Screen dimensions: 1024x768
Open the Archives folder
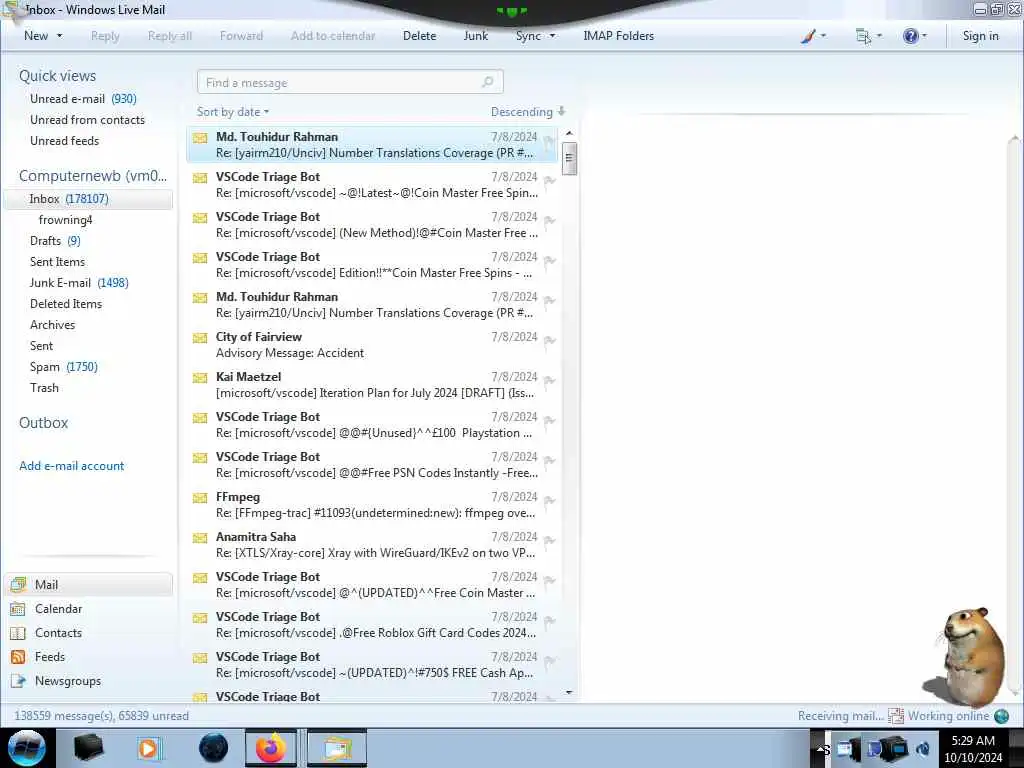(x=52, y=325)
